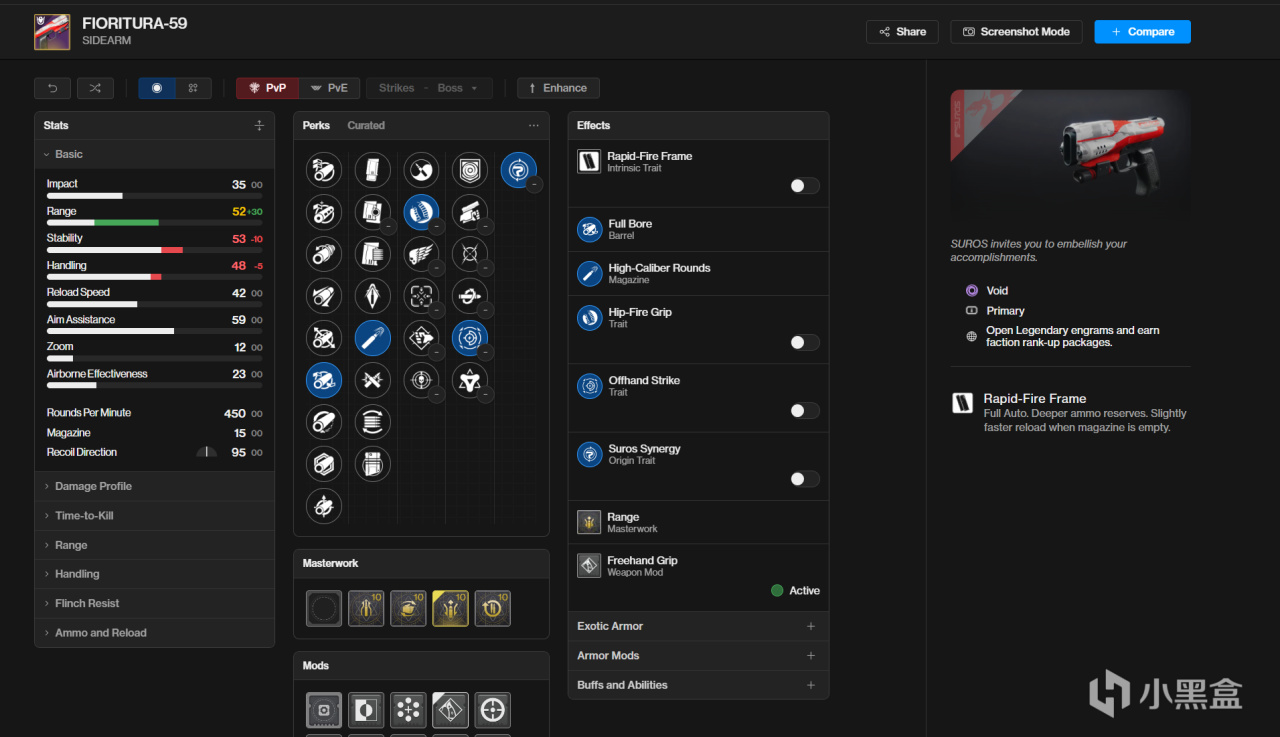Image resolution: width=1280 pixels, height=737 pixels.
Task: Click the selected Freehand Grip mod icon
Action: 450,710
